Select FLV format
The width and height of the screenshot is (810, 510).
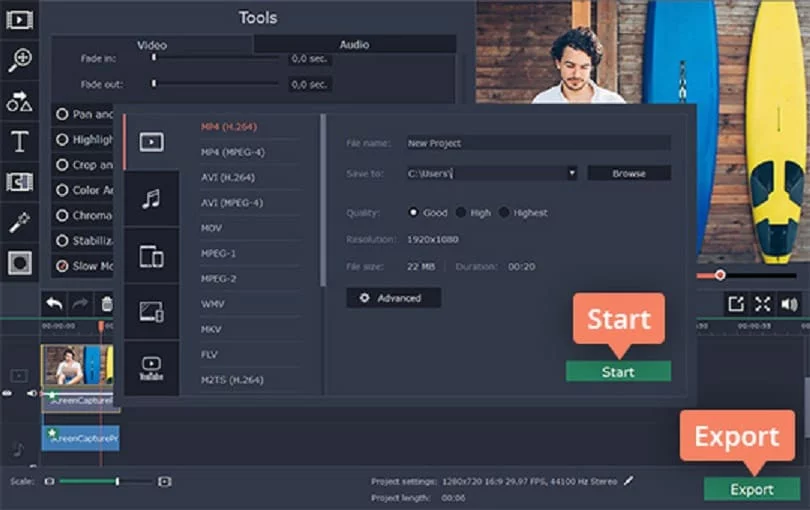coord(209,354)
